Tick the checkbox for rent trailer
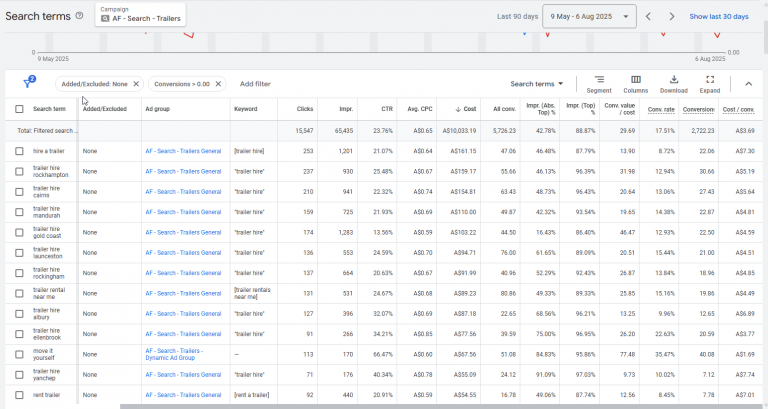Image resolution: width=768 pixels, height=409 pixels. 19,395
